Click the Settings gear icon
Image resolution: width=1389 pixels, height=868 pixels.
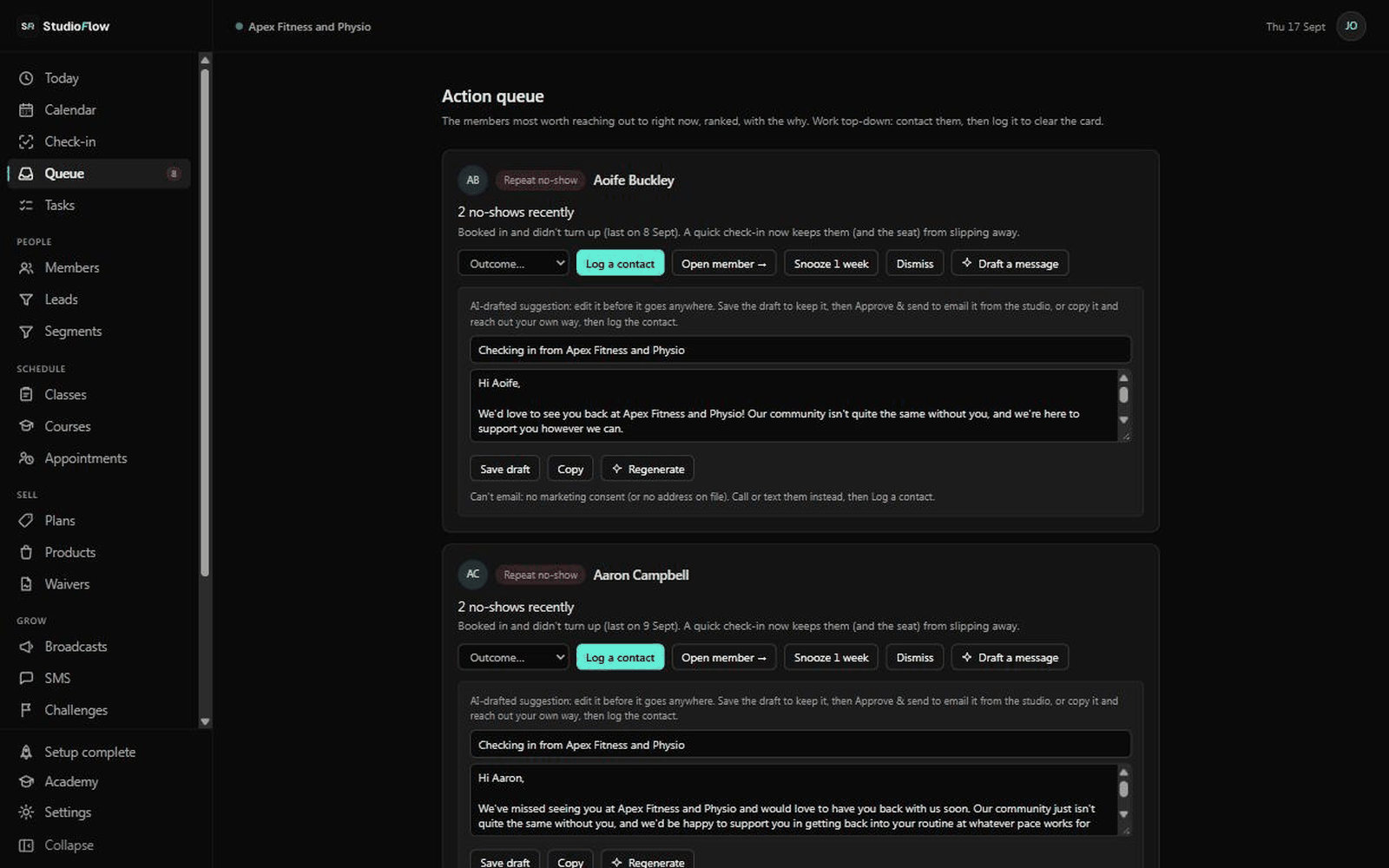coord(26,812)
